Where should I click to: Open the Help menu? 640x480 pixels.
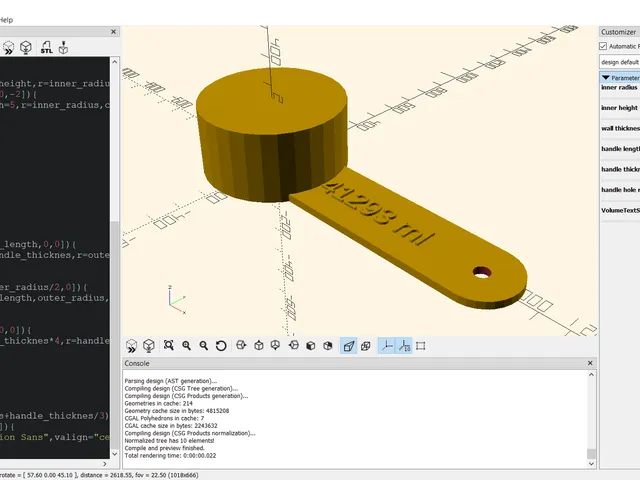pos(7,20)
